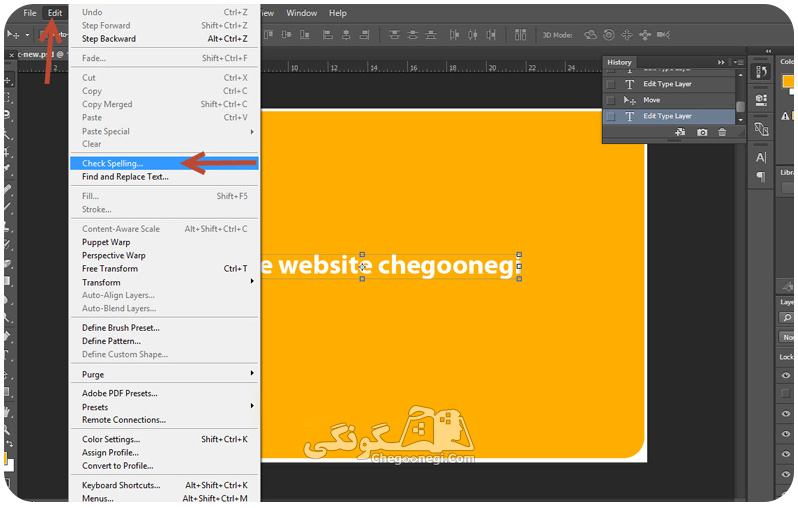The width and height of the screenshot is (798, 508).
Task: Select the 3D roll mode icon
Action: pyautogui.click(x=609, y=35)
